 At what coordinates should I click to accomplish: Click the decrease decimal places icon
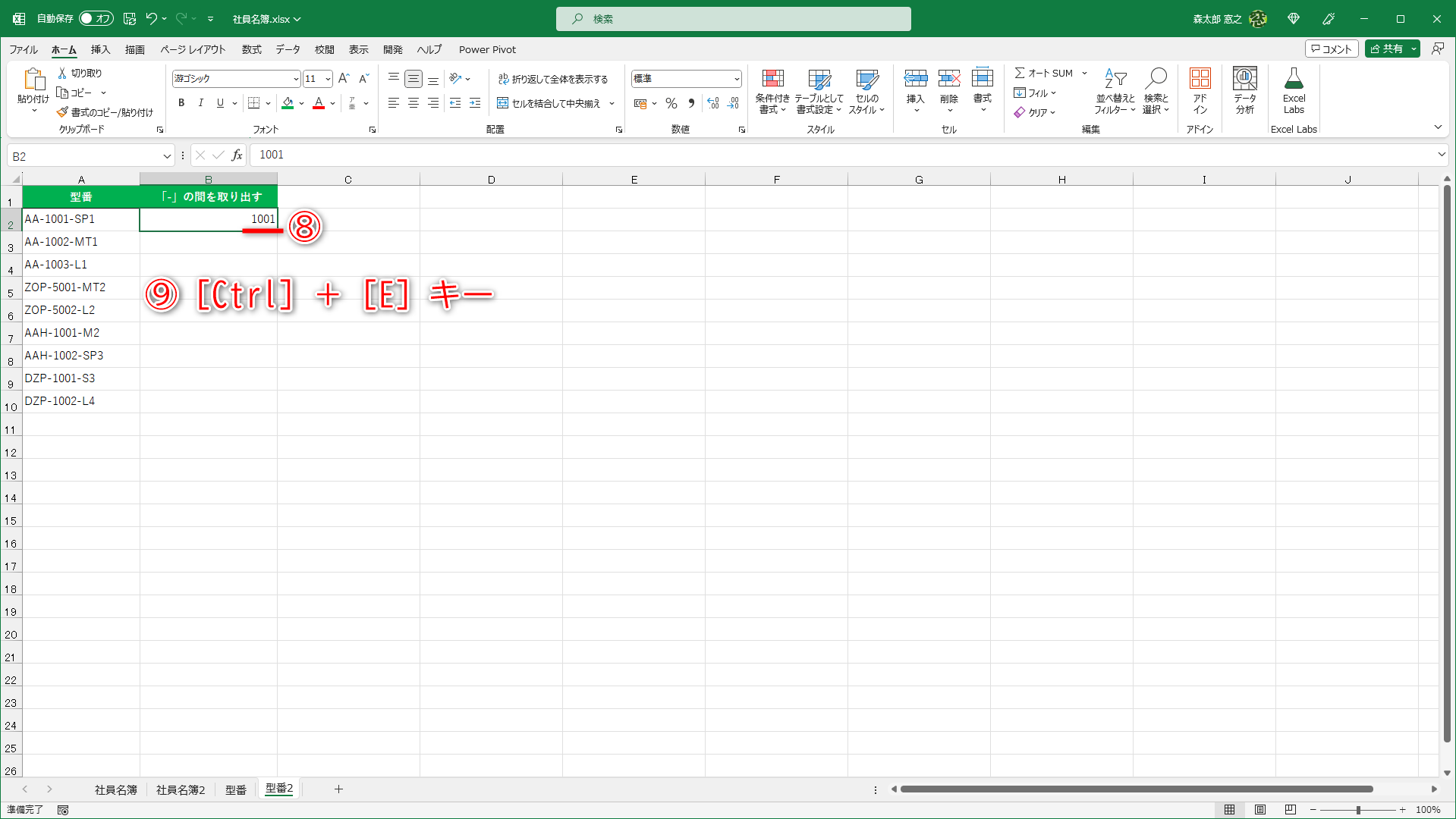click(x=733, y=103)
